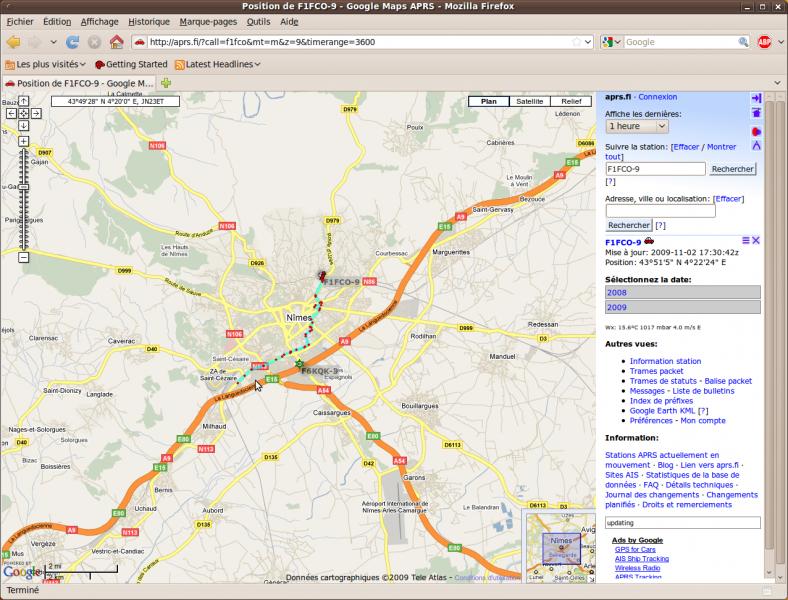This screenshot has width=788, height=600.
Task: Open the Édition menu
Action: tap(57, 22)
